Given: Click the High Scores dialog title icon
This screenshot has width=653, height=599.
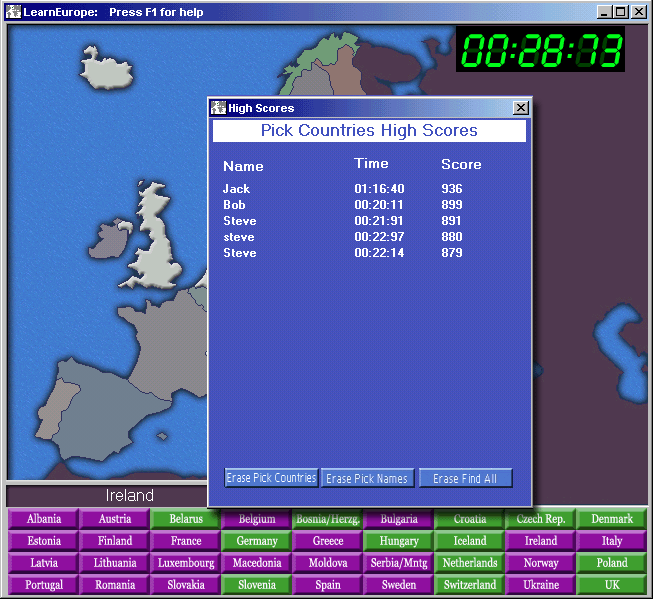Looking at the screenshot, I should pos(218,108).
